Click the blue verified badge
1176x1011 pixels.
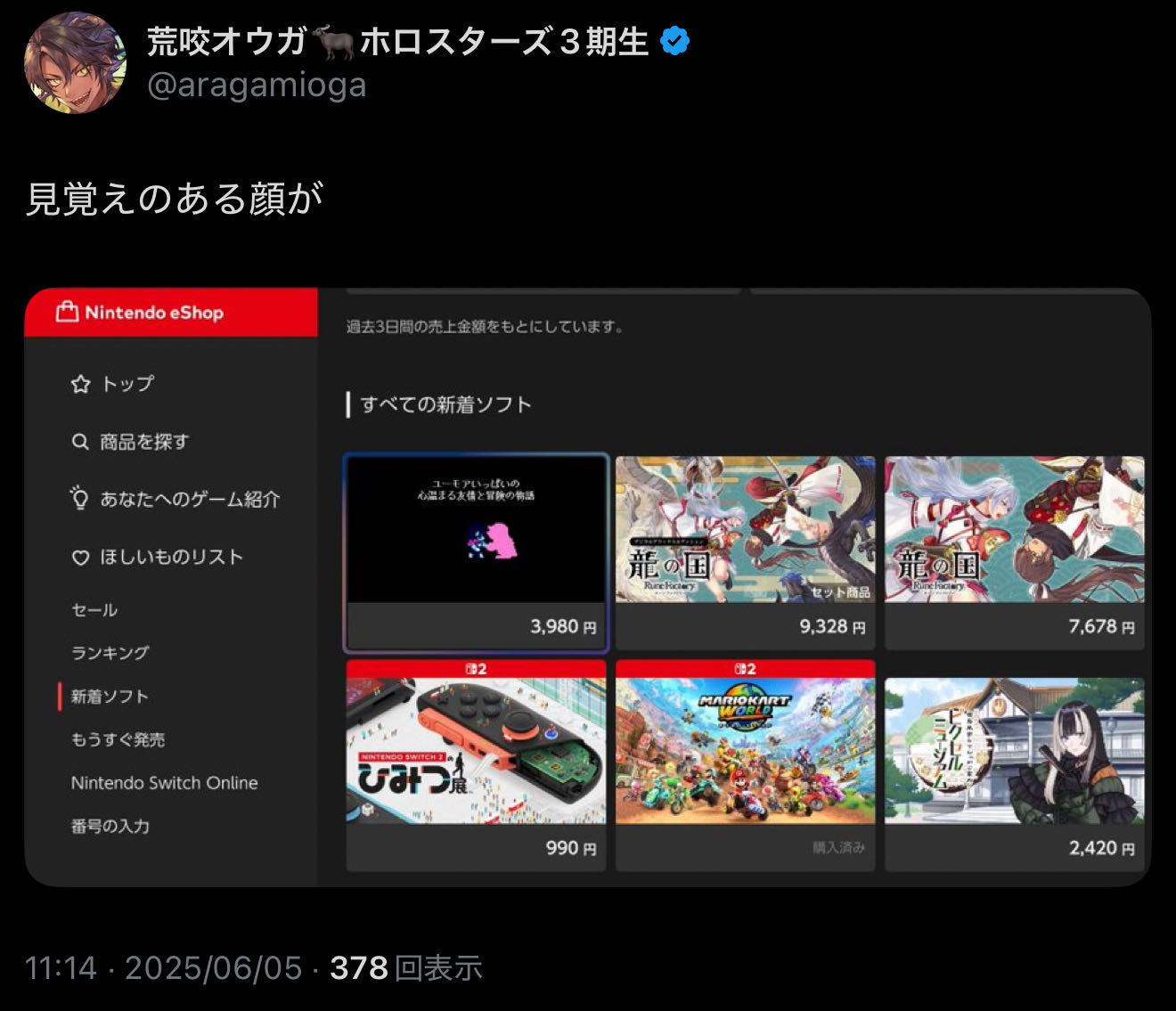(x=675, y=41)
